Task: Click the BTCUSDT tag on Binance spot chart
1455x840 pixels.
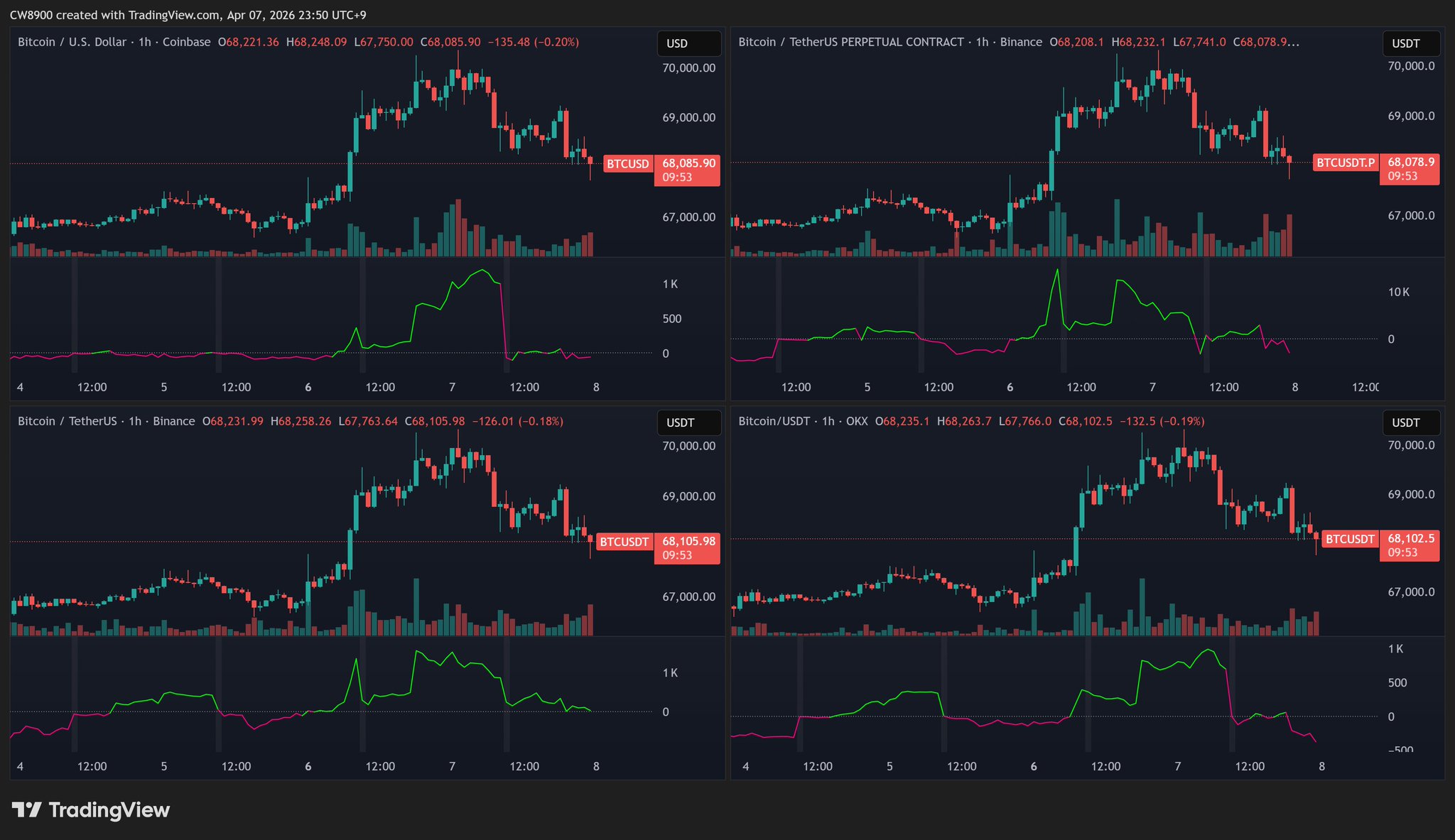Action: pyautogui.click(x=624, y=542)
